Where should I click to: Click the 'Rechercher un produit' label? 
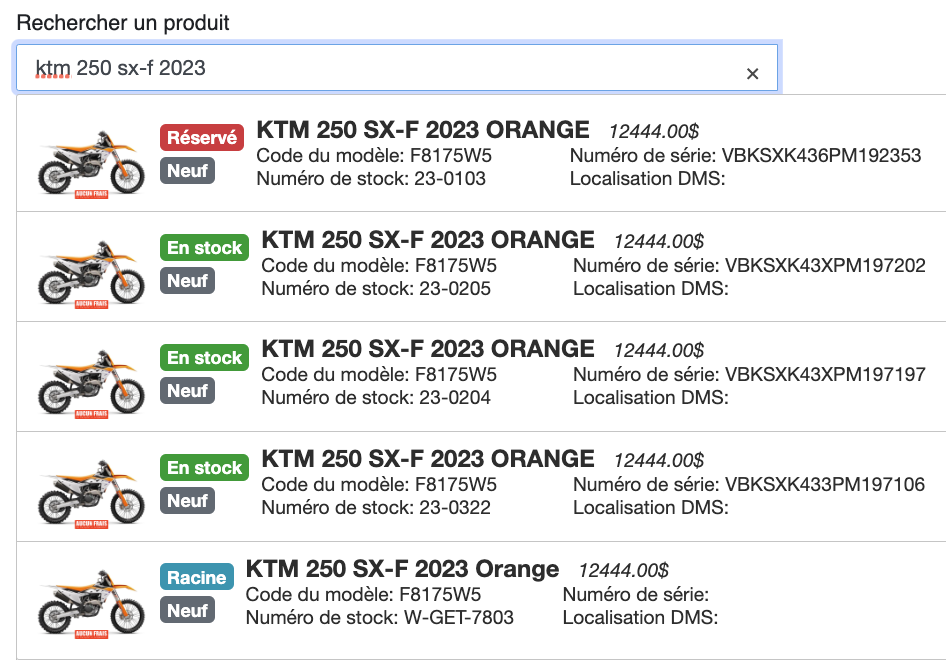[123, 23]
